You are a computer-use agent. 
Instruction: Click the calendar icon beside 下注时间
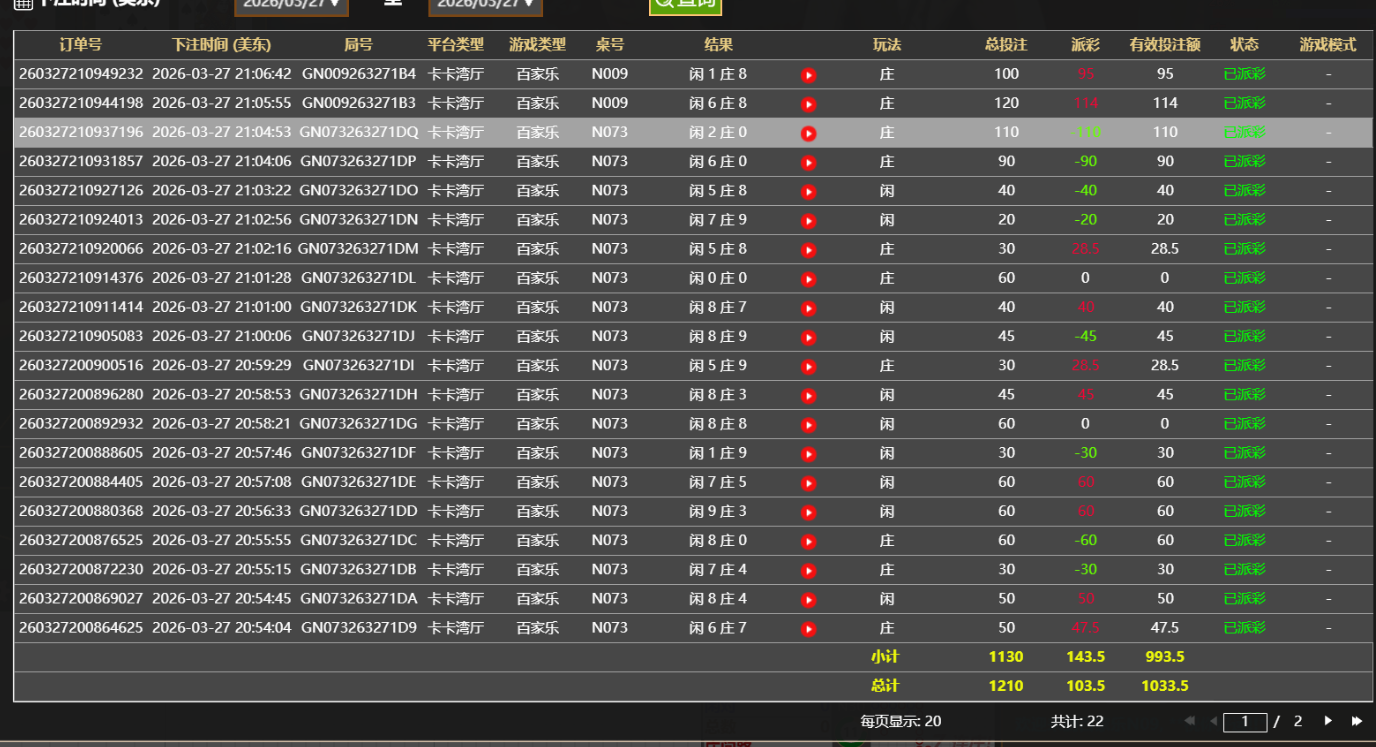(x=22, y=4)
